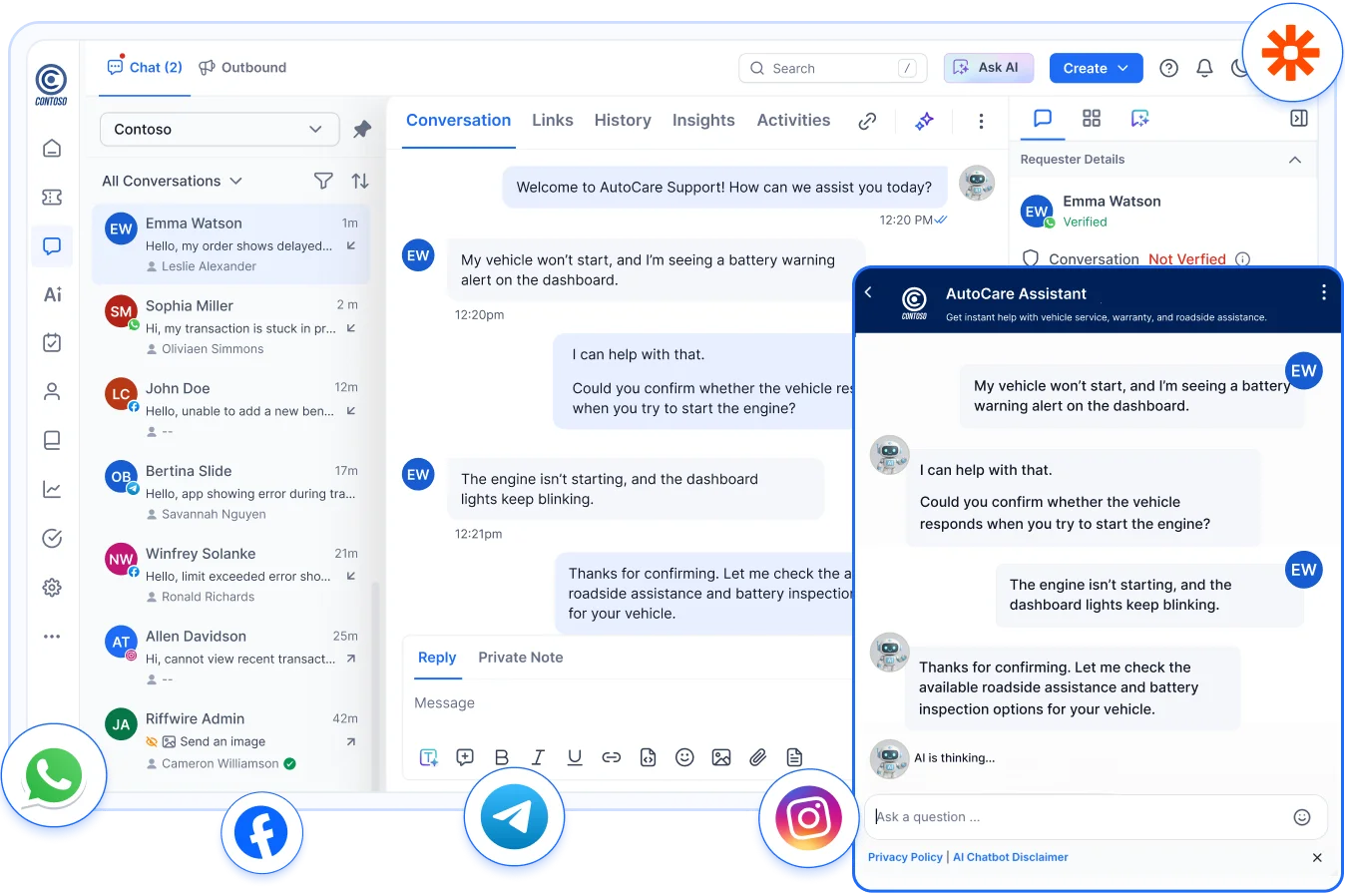Open Settings gear in sidebar
The image size is (1345, 896).
pyautogui.click(x=52, y=588)
